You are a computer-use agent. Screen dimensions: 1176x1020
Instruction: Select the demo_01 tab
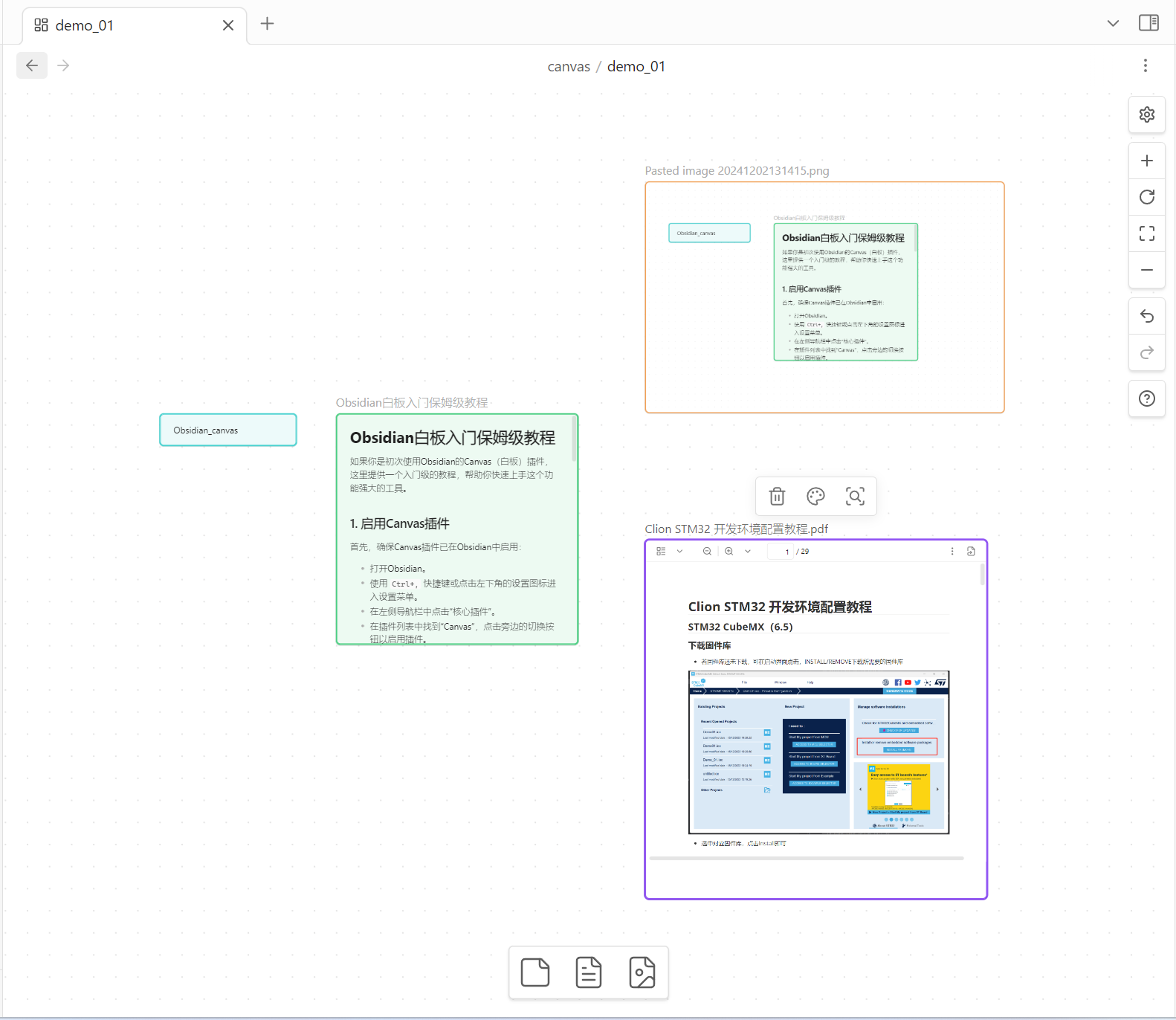135,25
